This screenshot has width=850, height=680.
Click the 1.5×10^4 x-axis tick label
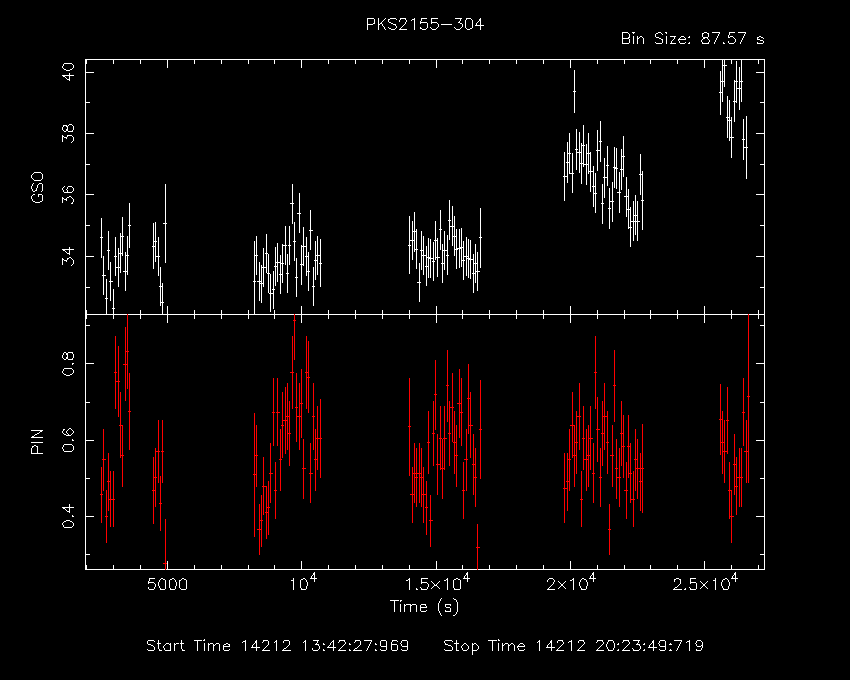tap(437, 582)
